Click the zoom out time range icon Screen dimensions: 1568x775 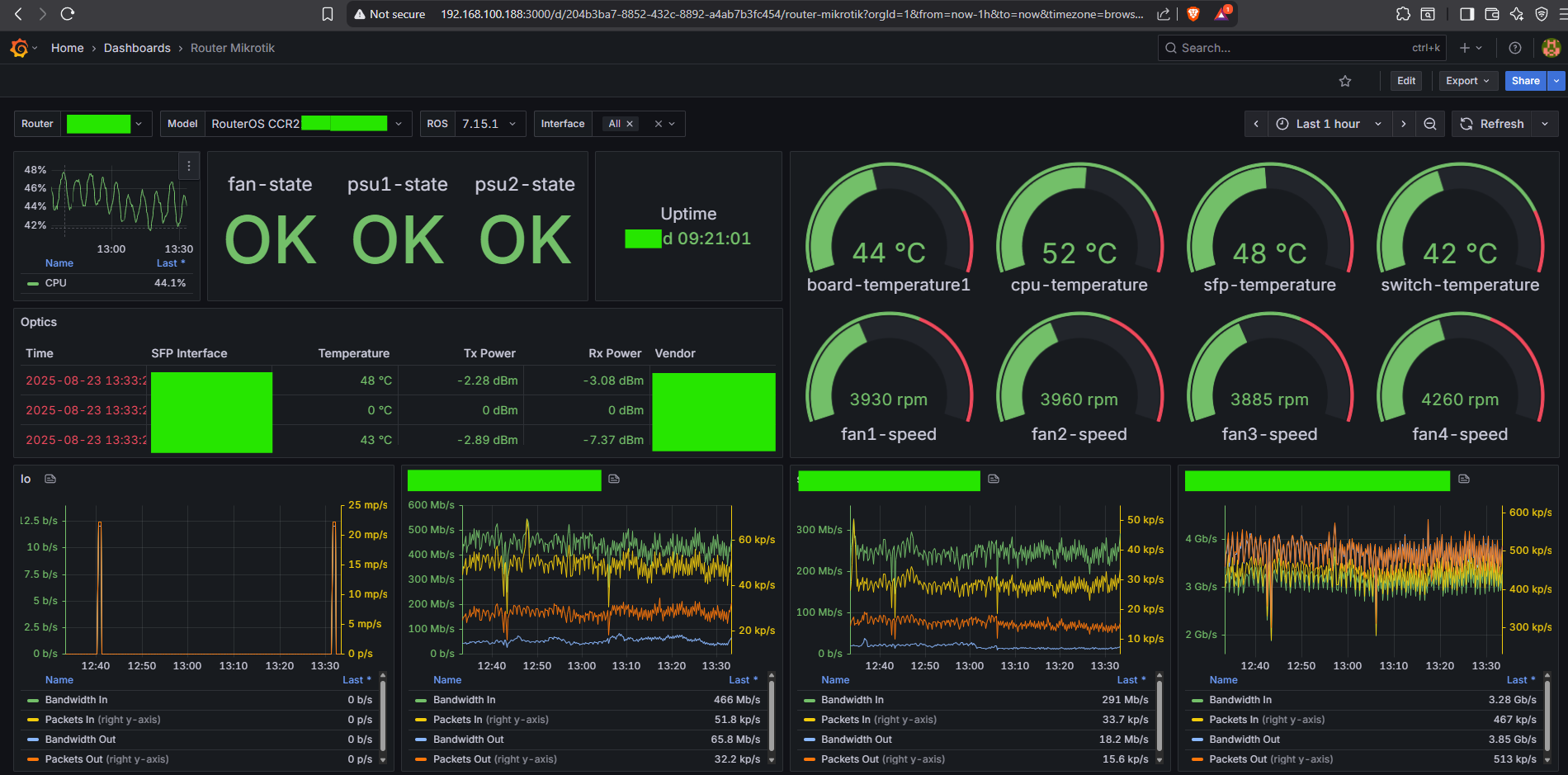(1430, 124)
